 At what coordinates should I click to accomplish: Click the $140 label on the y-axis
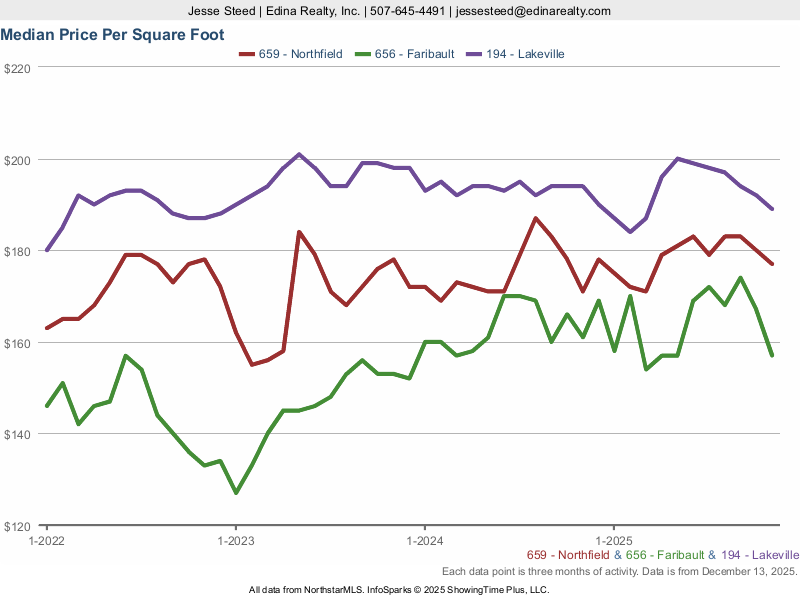(19, 434)
